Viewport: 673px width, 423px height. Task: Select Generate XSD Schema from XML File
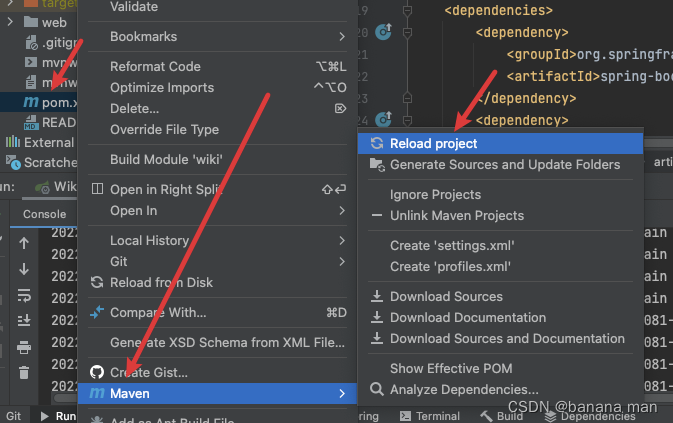(217, 342)
